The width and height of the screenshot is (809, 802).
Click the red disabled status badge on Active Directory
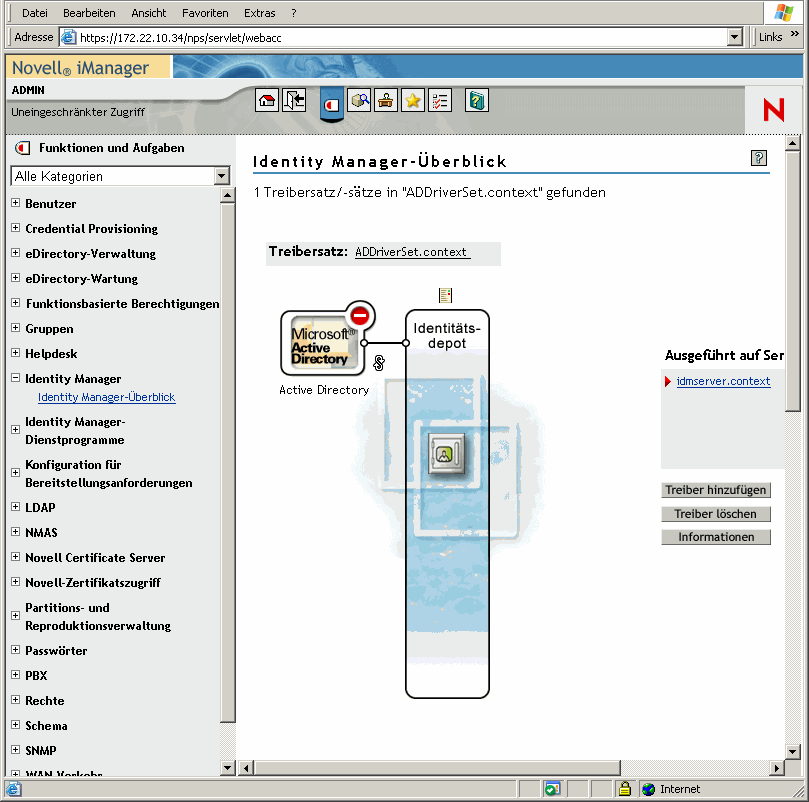click(358, 315)
